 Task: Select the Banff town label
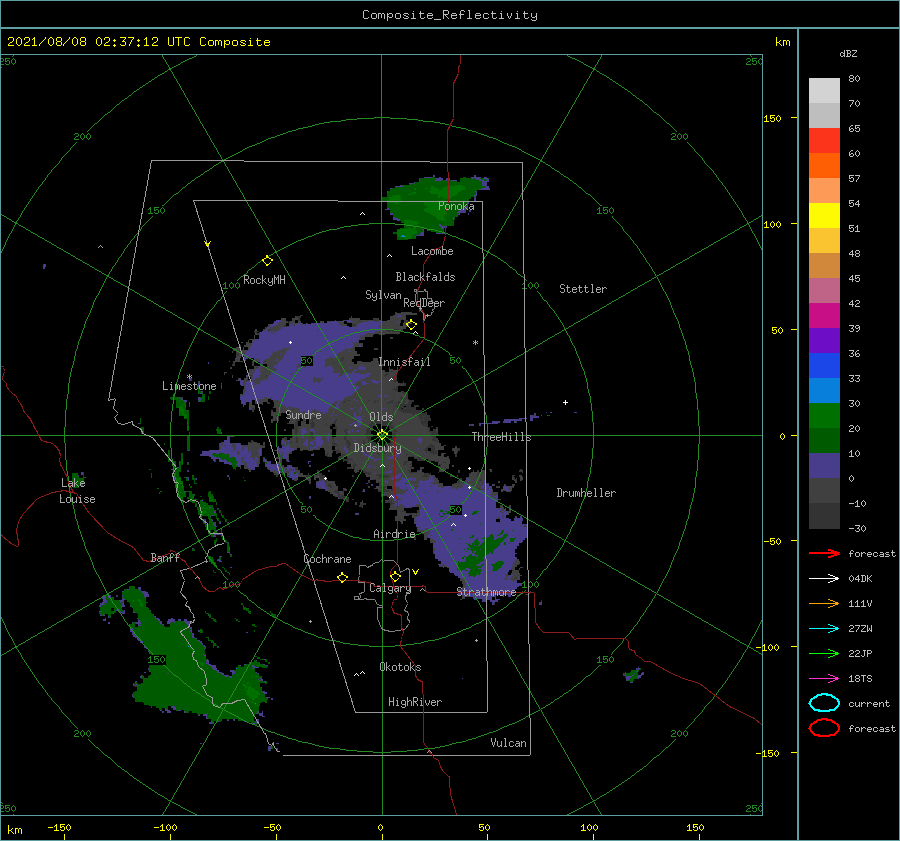[165, 557]
